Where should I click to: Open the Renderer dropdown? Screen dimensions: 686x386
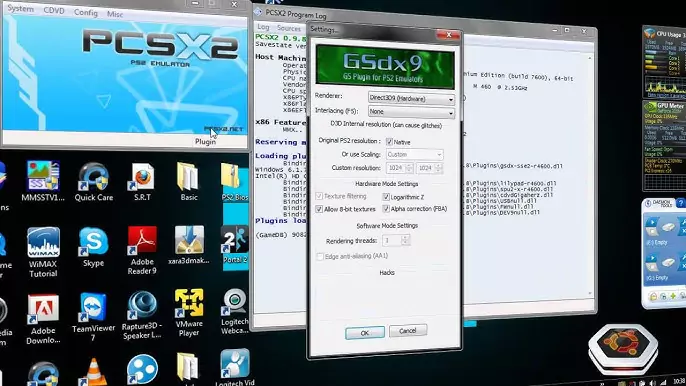[x=411, y=98]
